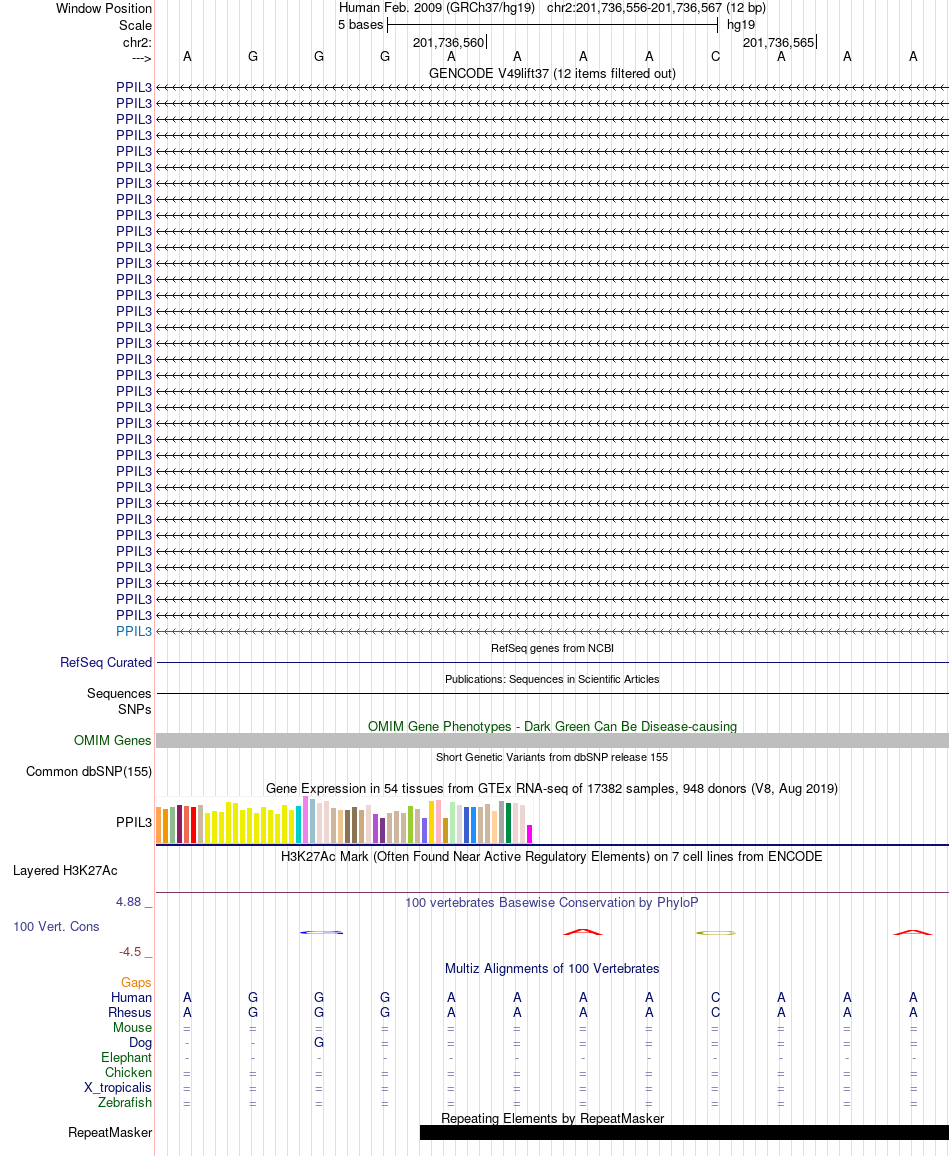
Task: Open the OMIM Gene Phenotypes track title
Action: (552, 726)
